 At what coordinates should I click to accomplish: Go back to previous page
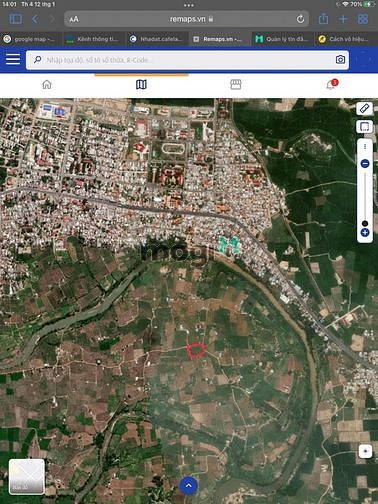tap(35, 19)
